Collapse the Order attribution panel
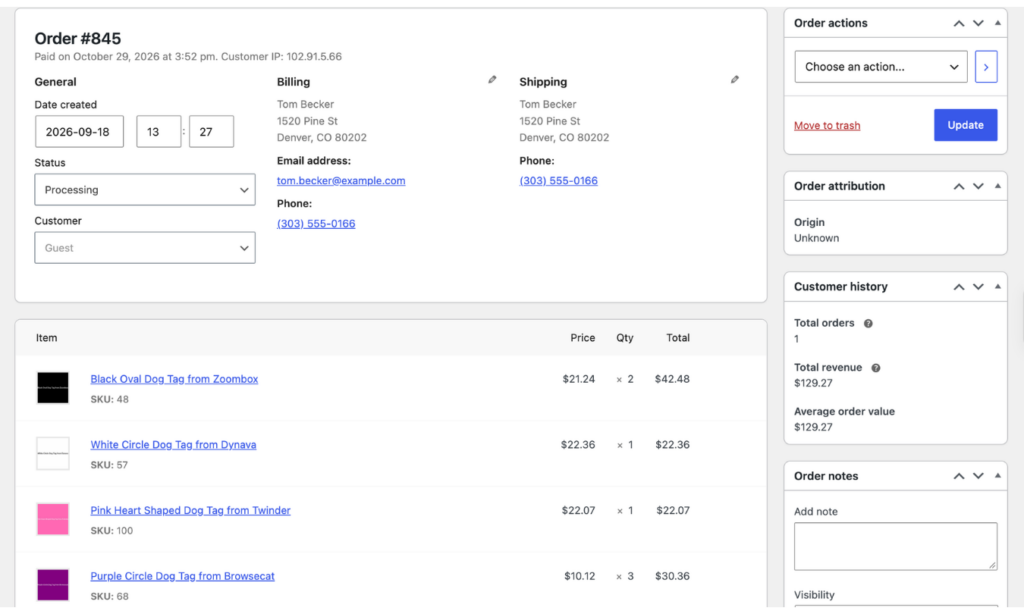This screenshot has height=614, width=1024. tap(998, 186)
